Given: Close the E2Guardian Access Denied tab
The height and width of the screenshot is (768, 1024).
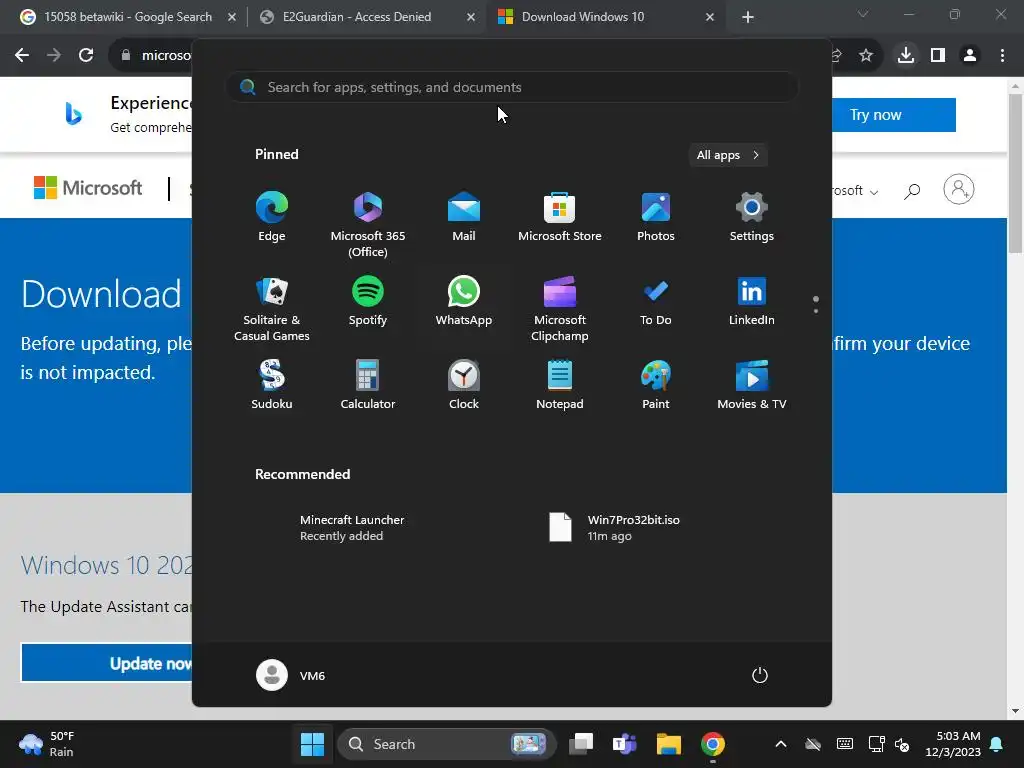Looking at the screenshot, I should coord(471,17).
